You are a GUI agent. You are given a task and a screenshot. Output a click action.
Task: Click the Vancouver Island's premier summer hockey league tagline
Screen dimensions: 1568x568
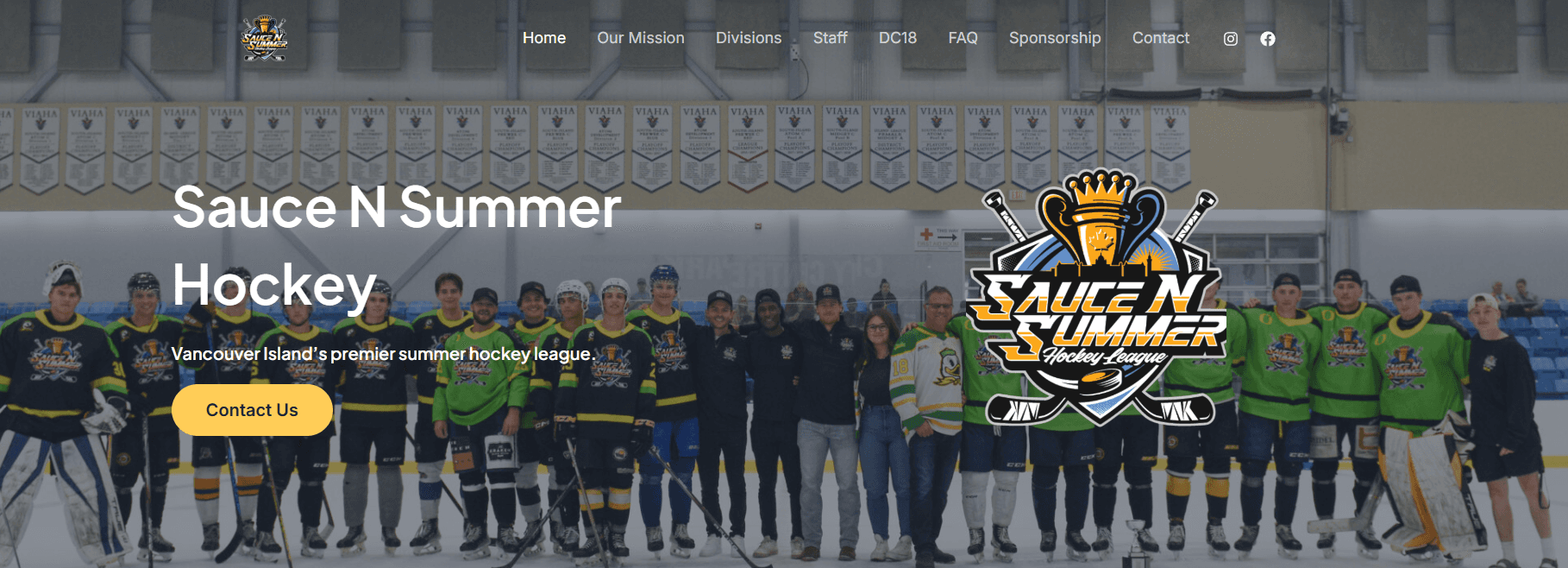tap(384, 354)
